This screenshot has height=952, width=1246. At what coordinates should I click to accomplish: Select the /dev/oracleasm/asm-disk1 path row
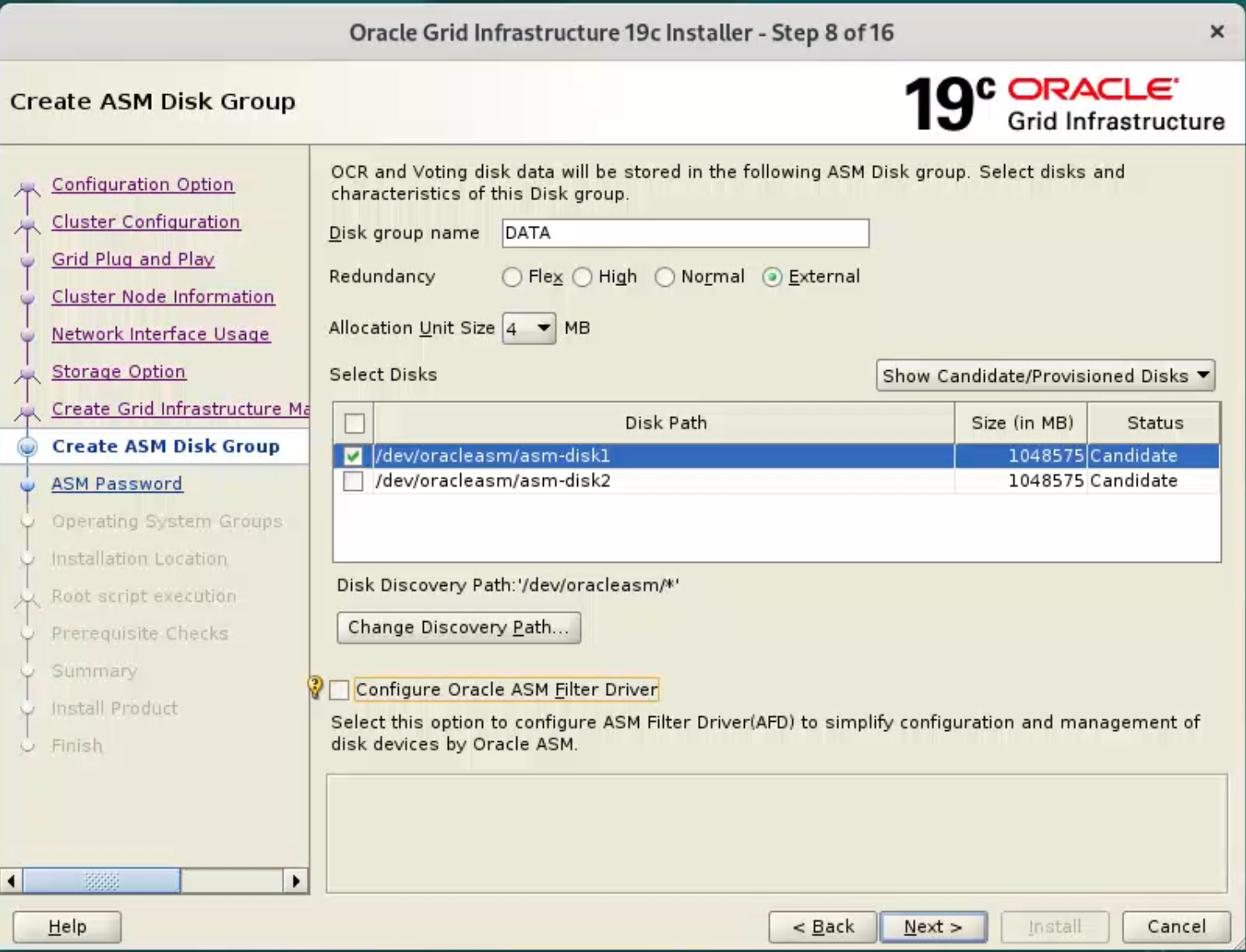click(x=664, y=456)
